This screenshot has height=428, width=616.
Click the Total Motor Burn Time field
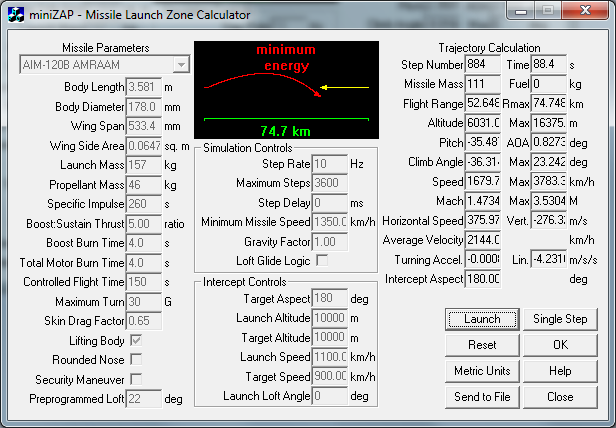tap(144, 263)
